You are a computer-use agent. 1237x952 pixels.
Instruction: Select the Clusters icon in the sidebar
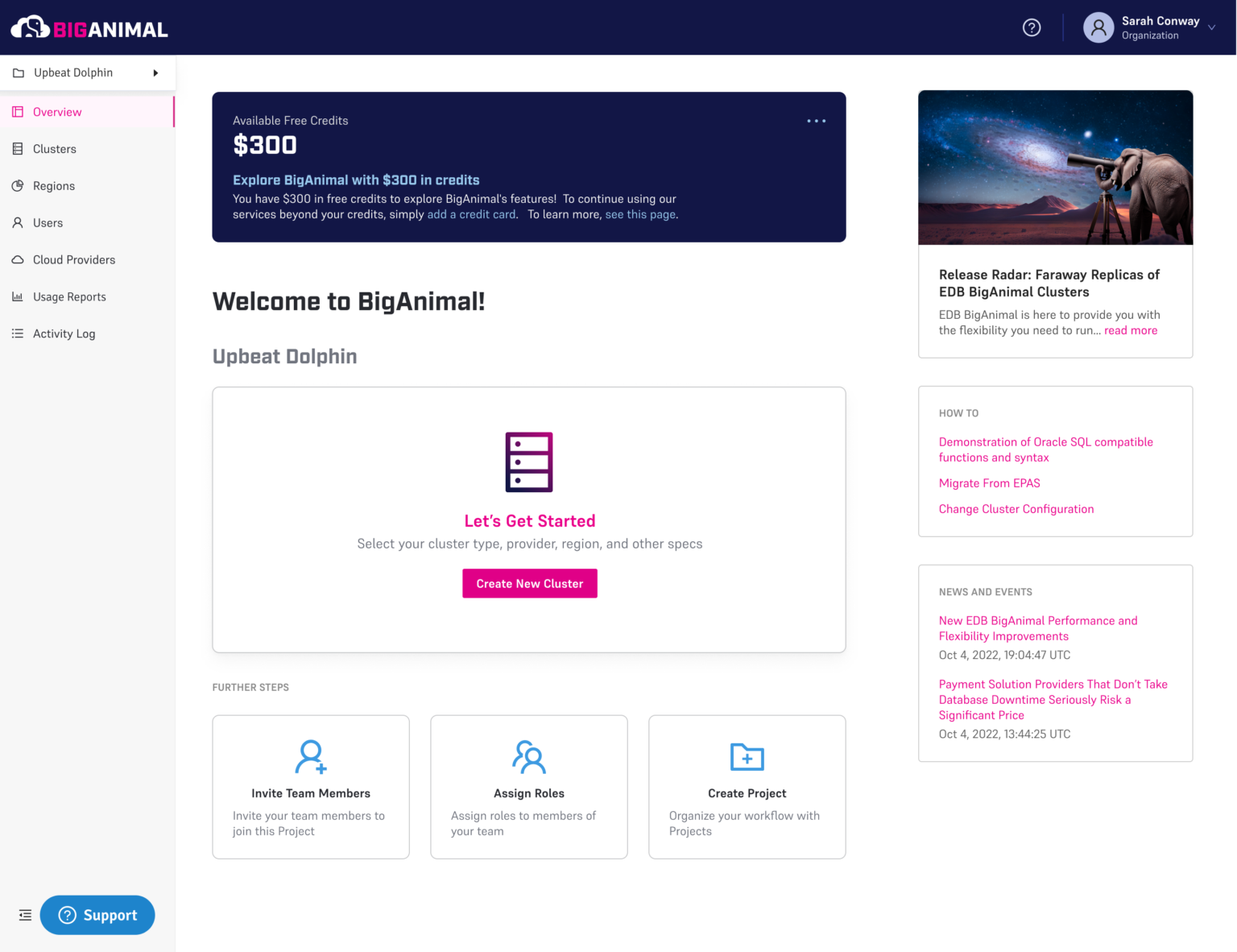tap(18, 149)
